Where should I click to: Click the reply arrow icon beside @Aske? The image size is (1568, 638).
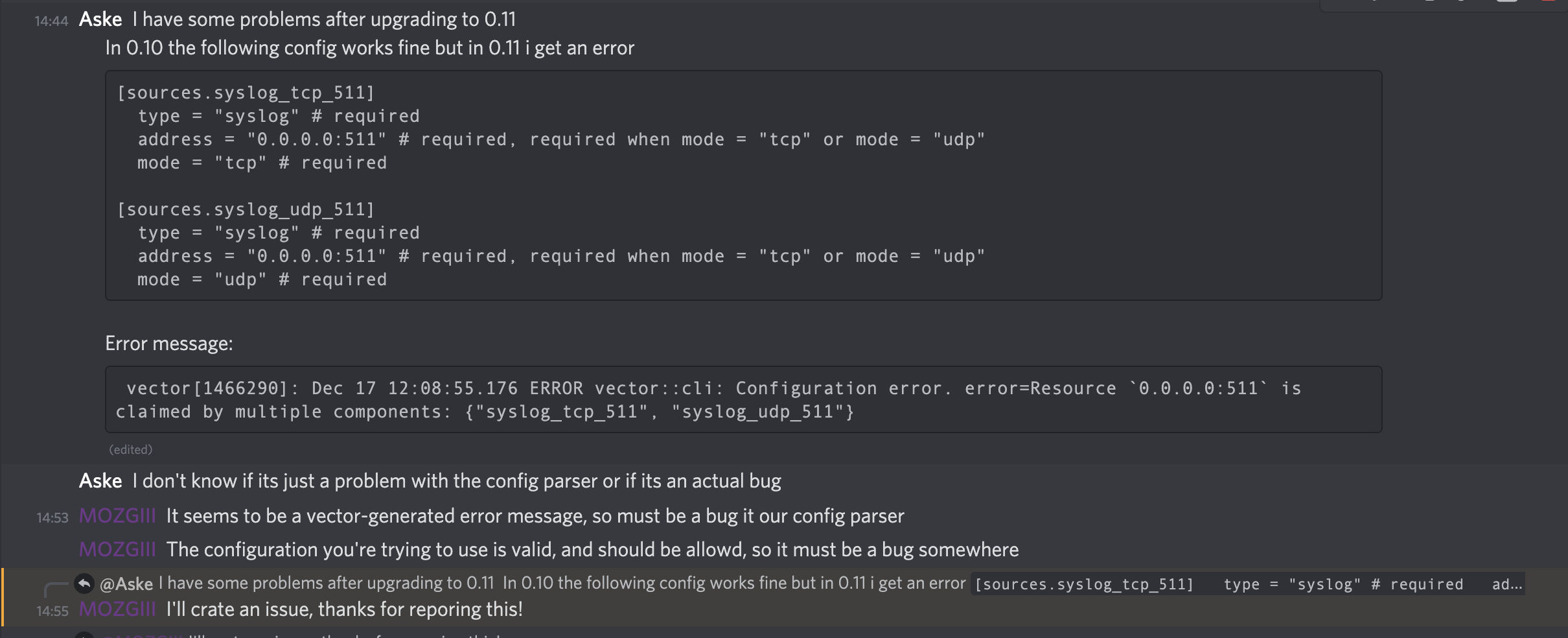85,584
